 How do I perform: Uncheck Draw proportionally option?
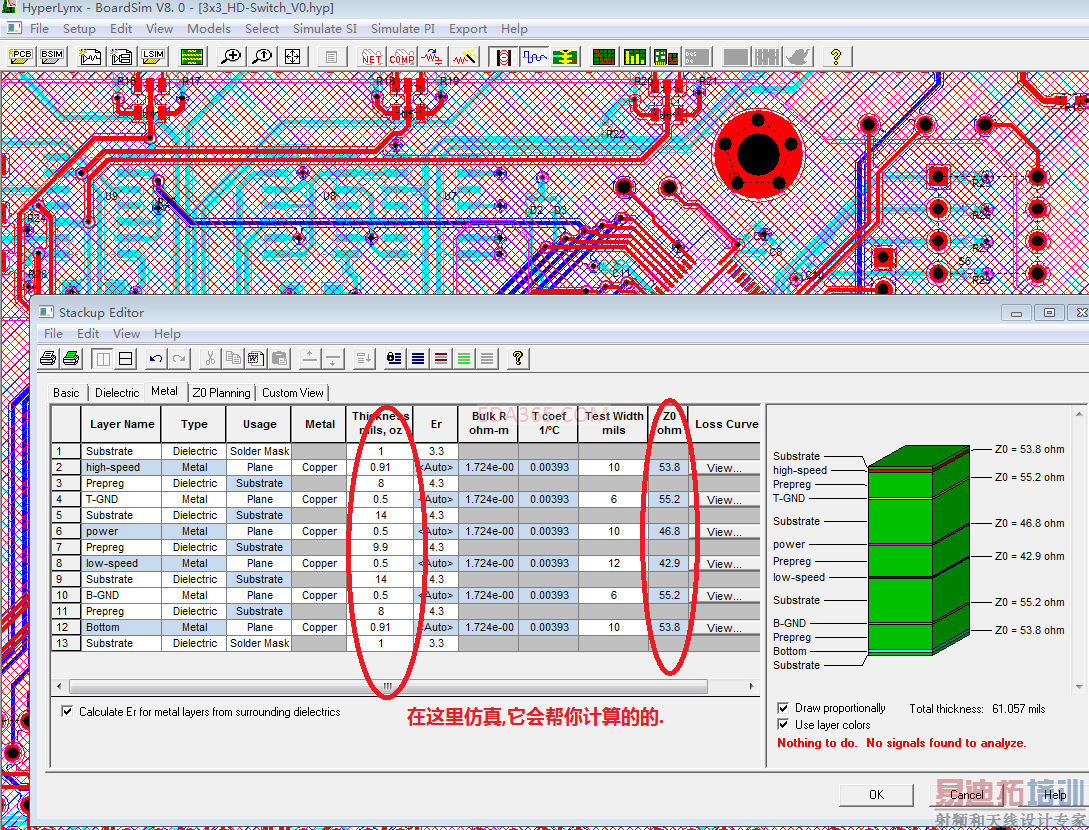(x=783, y=708)
